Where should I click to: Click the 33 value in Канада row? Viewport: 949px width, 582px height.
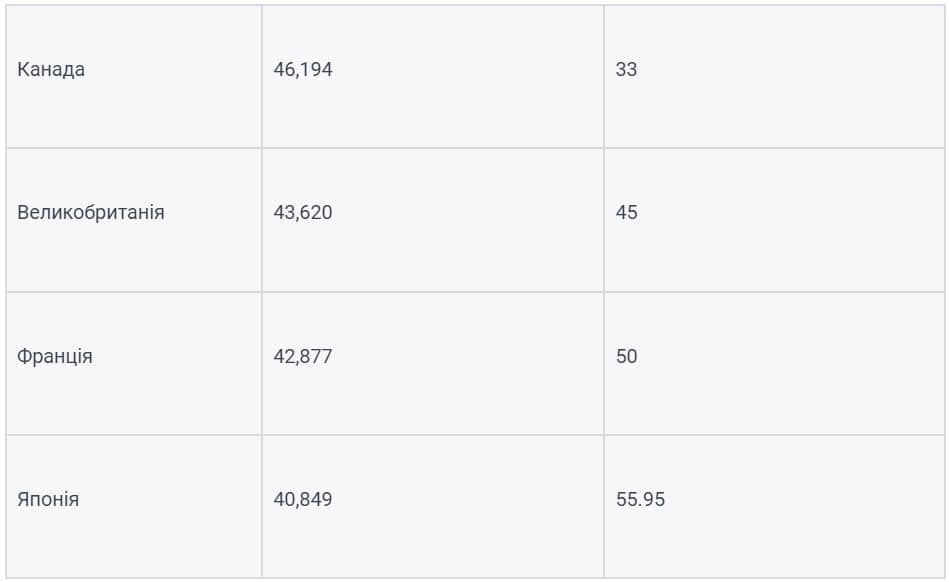626,69
